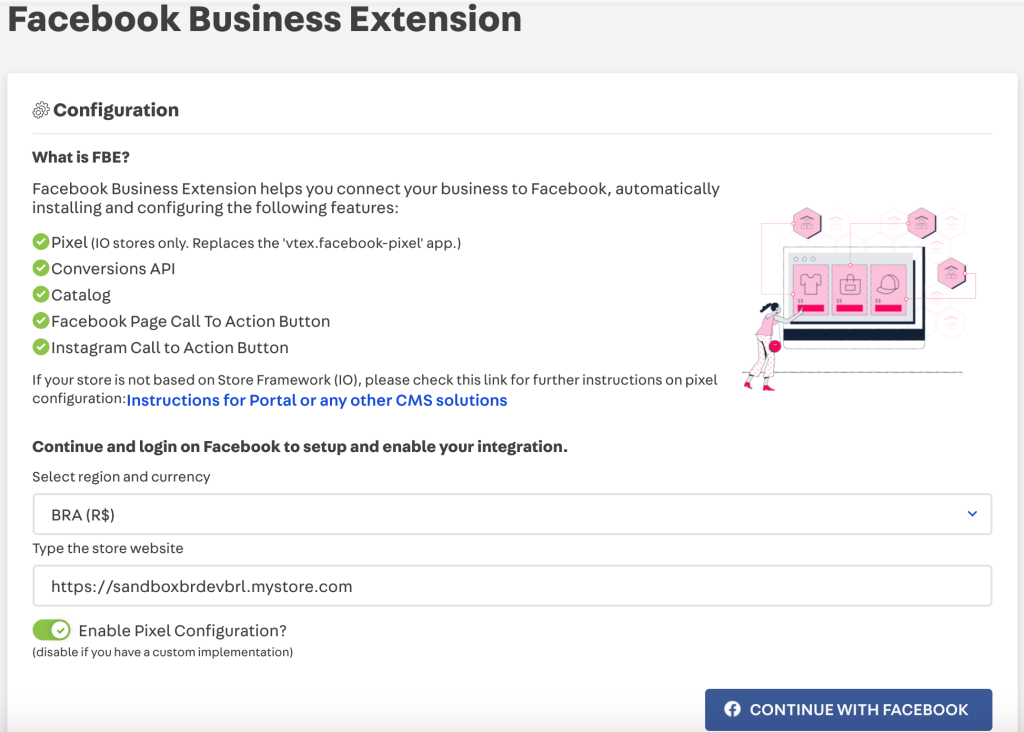Click the 'Type the store website' label

pos(108,549)
